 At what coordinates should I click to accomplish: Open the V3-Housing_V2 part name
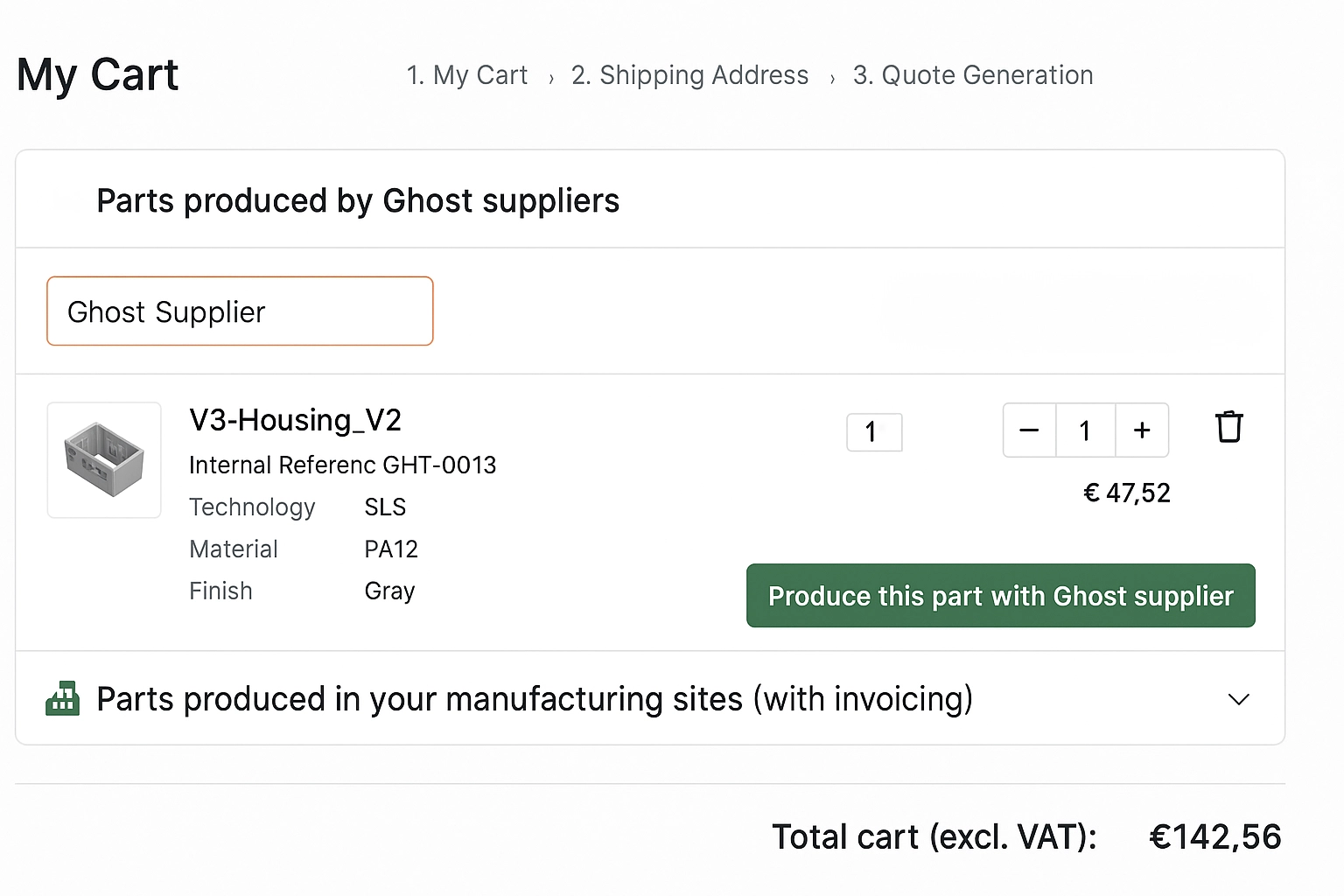click(295, 421)
